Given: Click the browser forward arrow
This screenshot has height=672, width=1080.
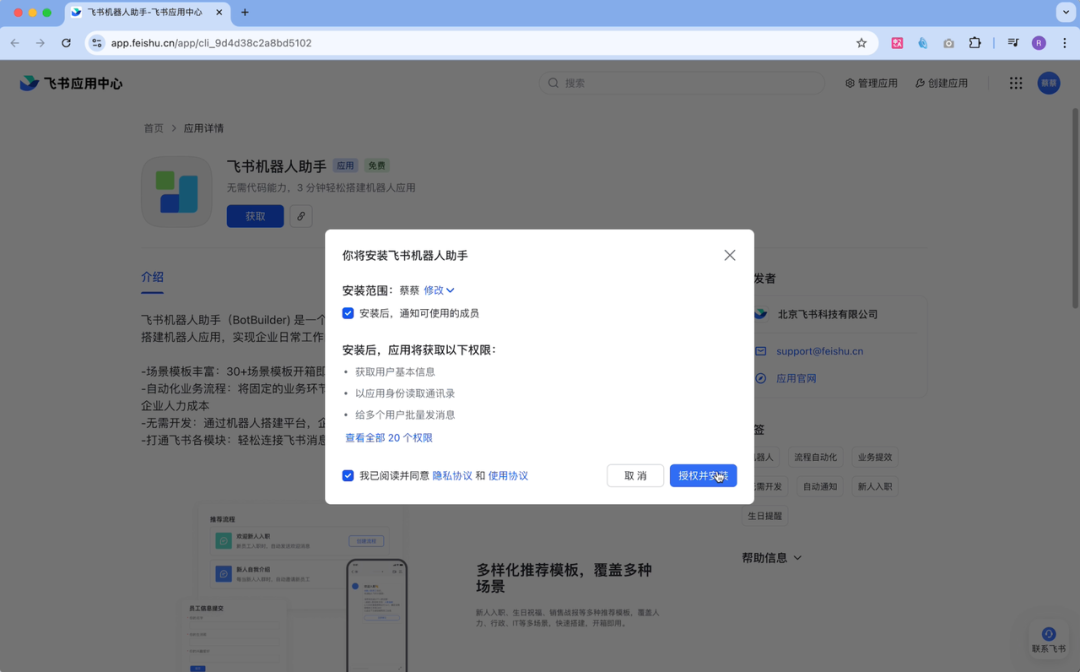Looking at the screenshot, I should tap(41, 43).
